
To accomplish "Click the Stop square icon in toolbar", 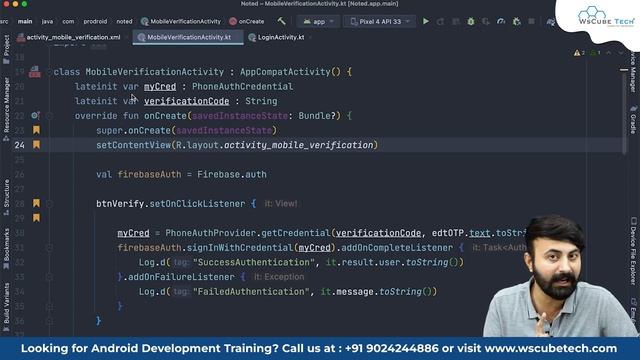I will pos(531,21).
